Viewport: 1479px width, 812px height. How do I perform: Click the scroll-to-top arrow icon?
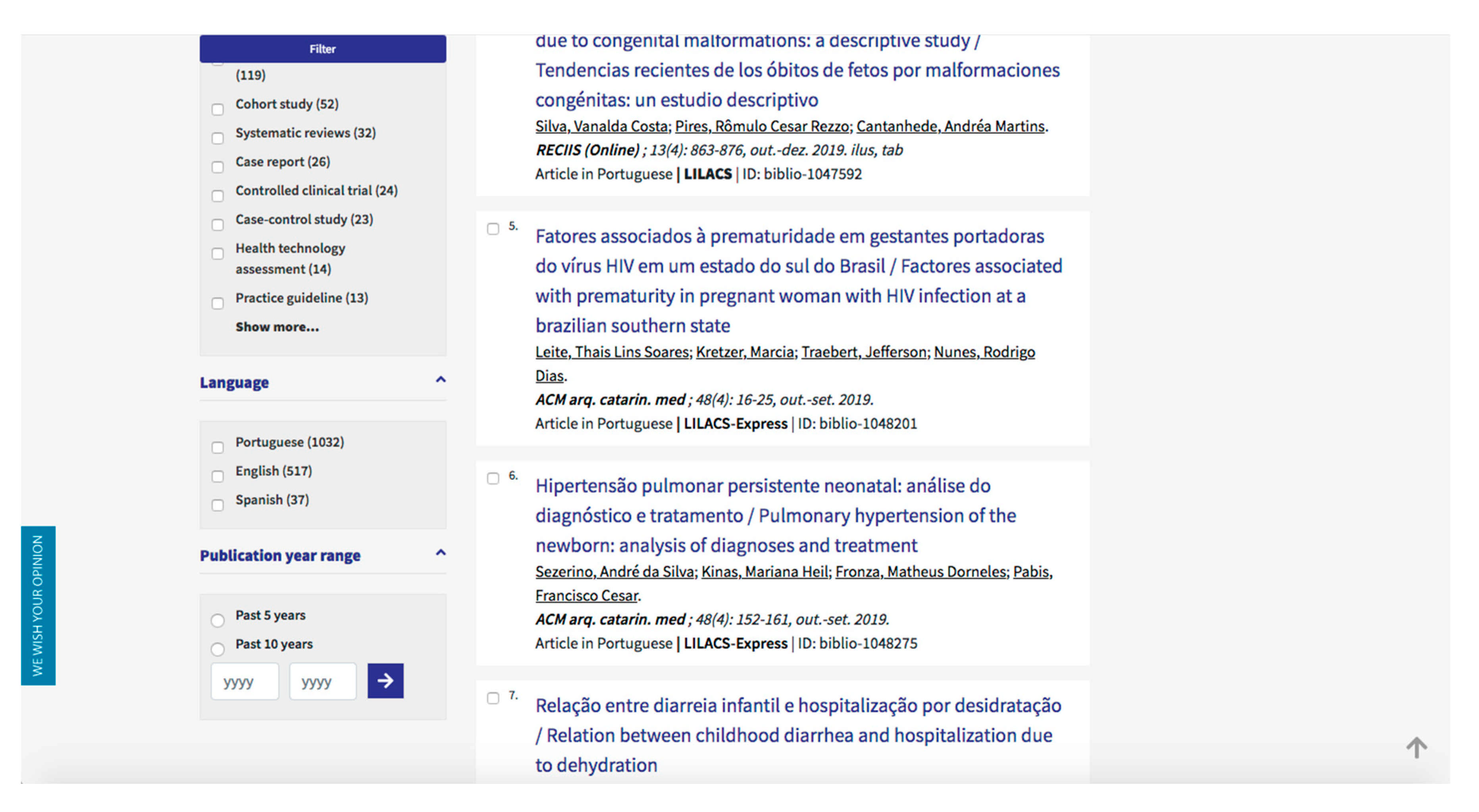point(1416,747)
